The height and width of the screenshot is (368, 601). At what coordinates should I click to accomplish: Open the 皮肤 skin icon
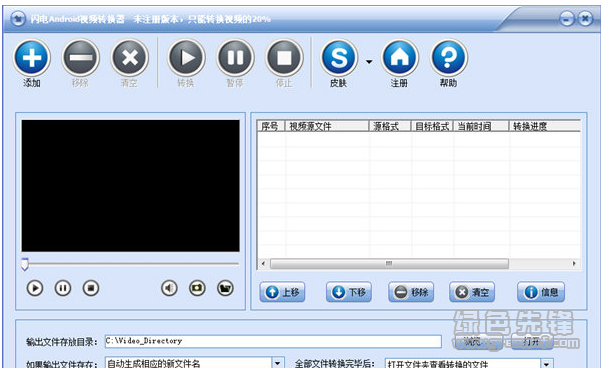339,58
